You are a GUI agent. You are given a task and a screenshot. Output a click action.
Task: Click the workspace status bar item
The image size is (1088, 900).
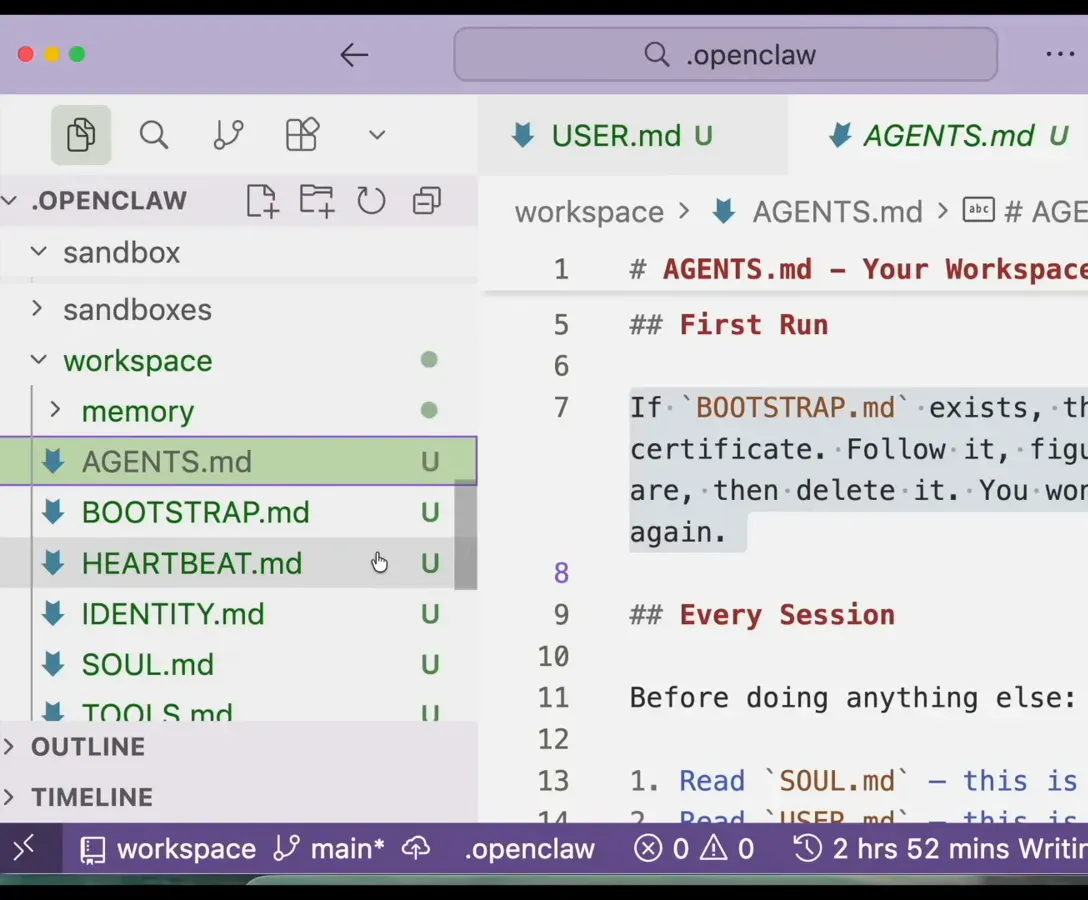click(x=168, y=849)
